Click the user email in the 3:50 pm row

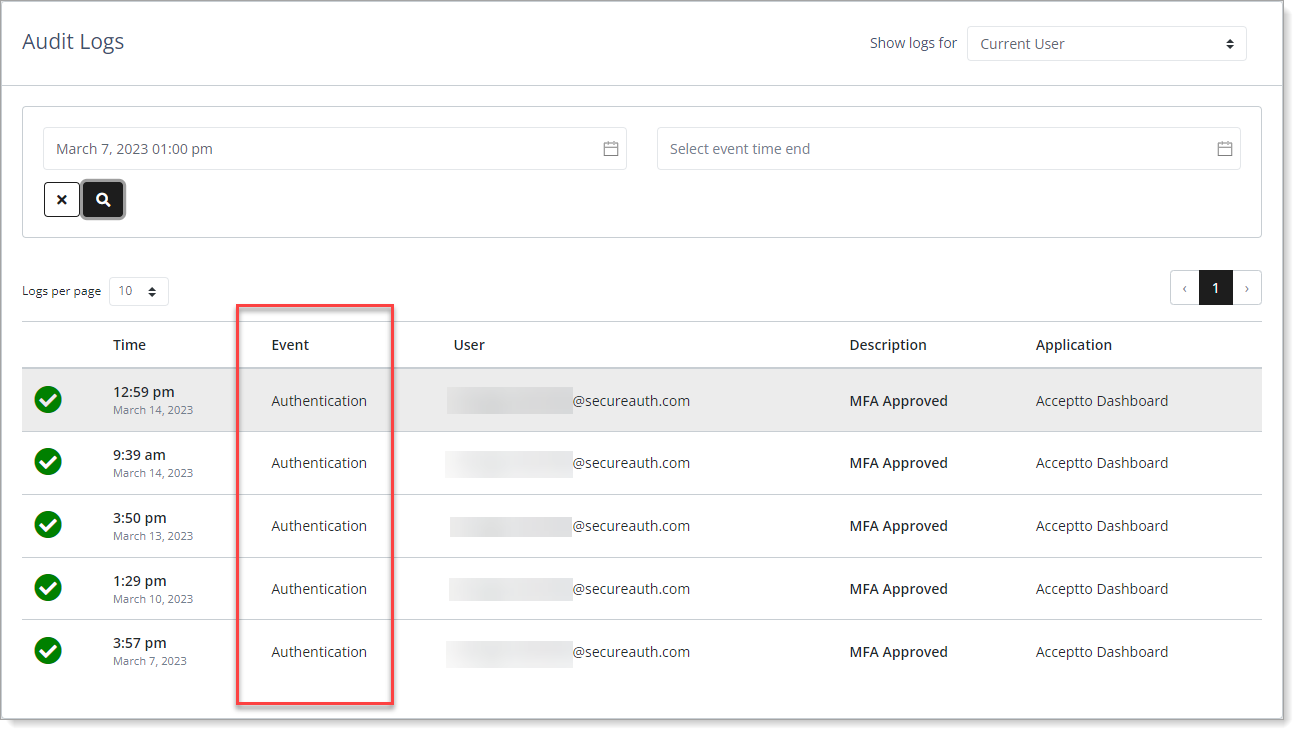[x=569, y=526]
